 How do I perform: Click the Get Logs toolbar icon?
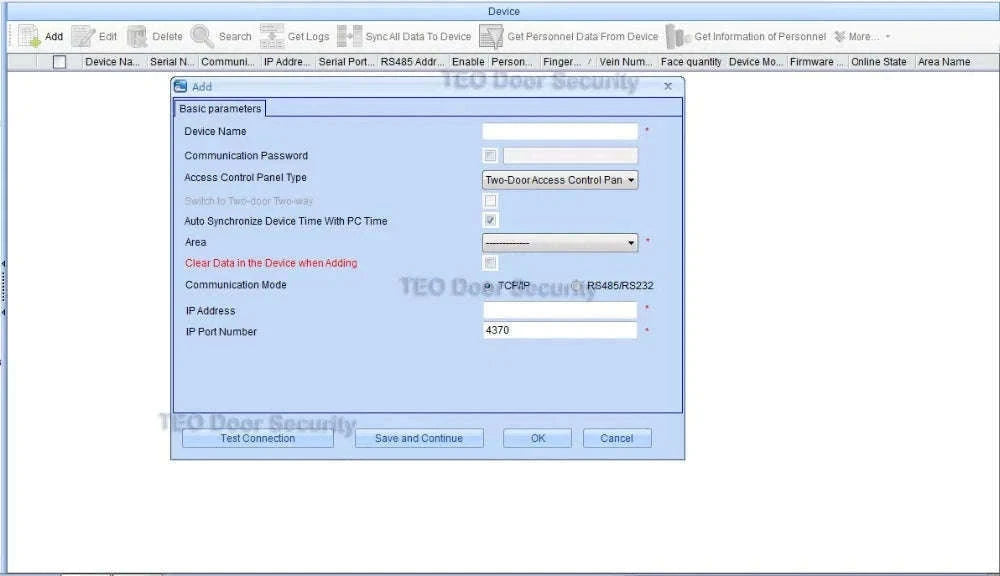(x=272, y=36)
